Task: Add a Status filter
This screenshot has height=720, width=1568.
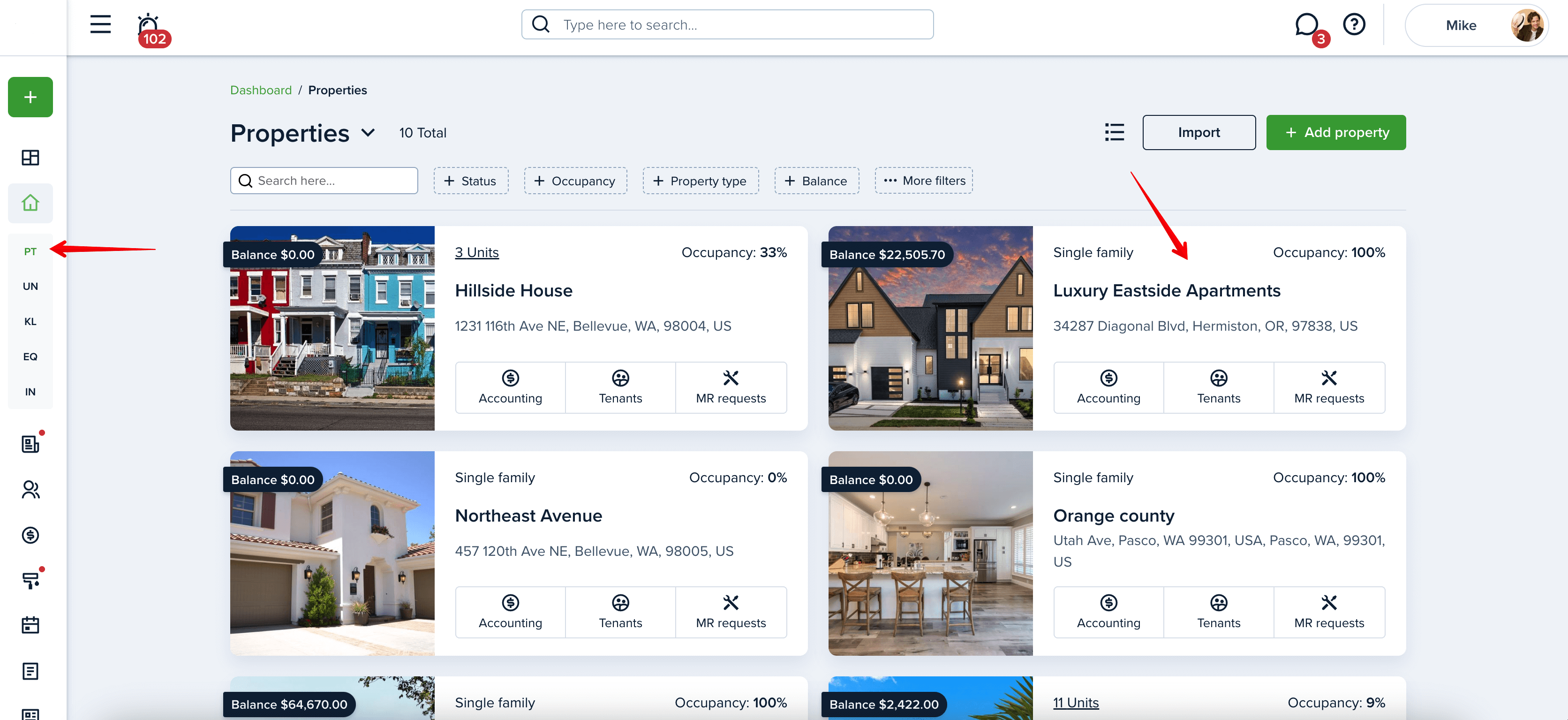Action: click(x=470, y=181)
